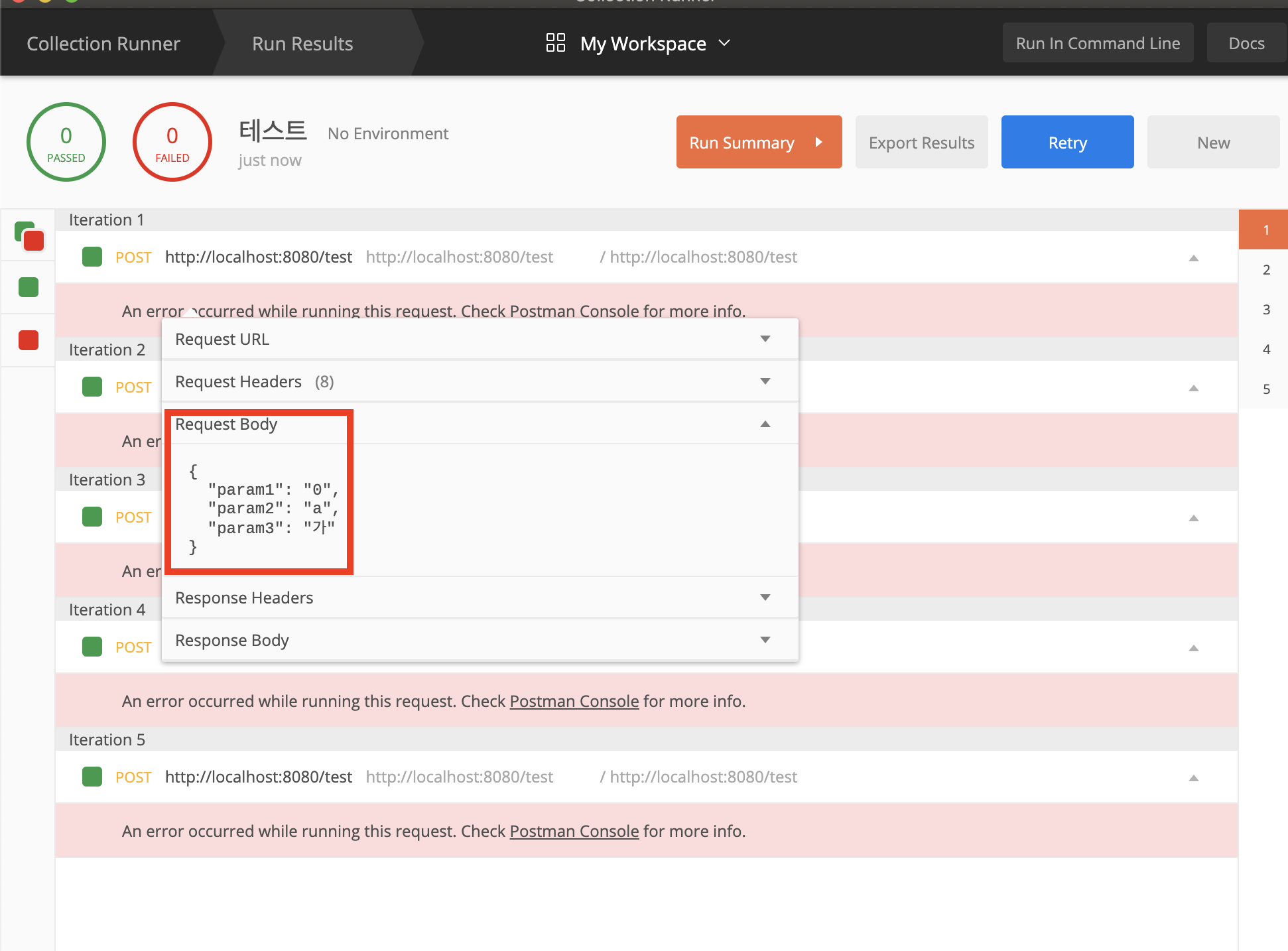Screen dimensions: 1288x951
Task: Open Postman Console link in Iteration 4
Action: [574, 701]
